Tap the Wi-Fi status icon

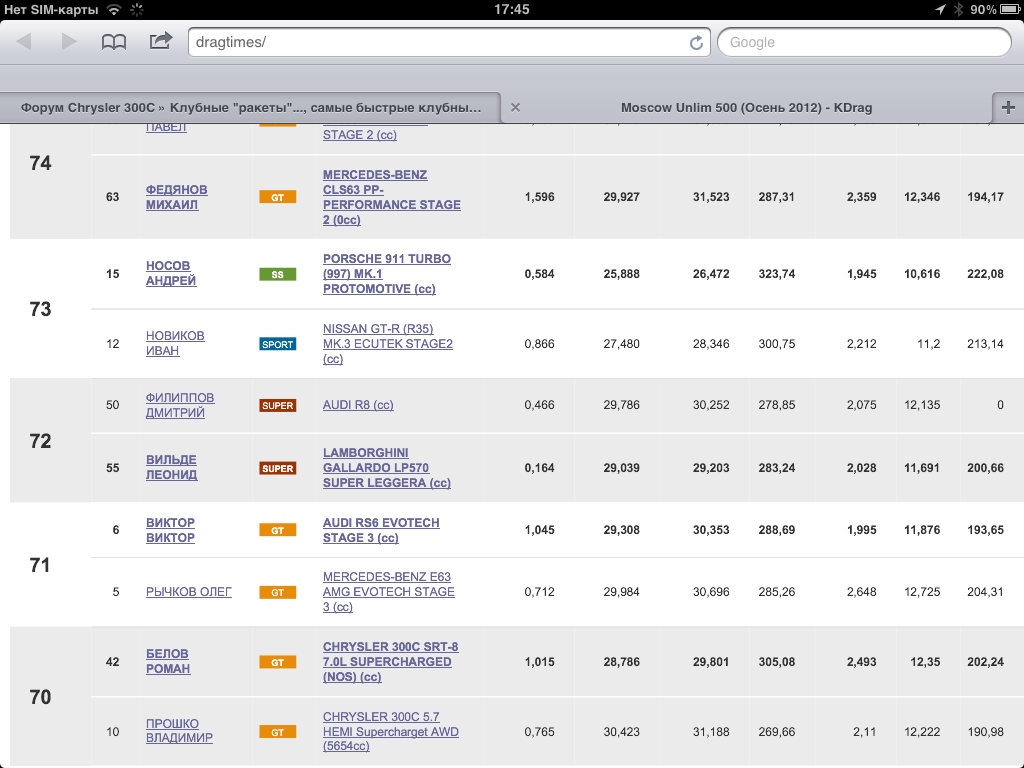(x=114, y=9)
